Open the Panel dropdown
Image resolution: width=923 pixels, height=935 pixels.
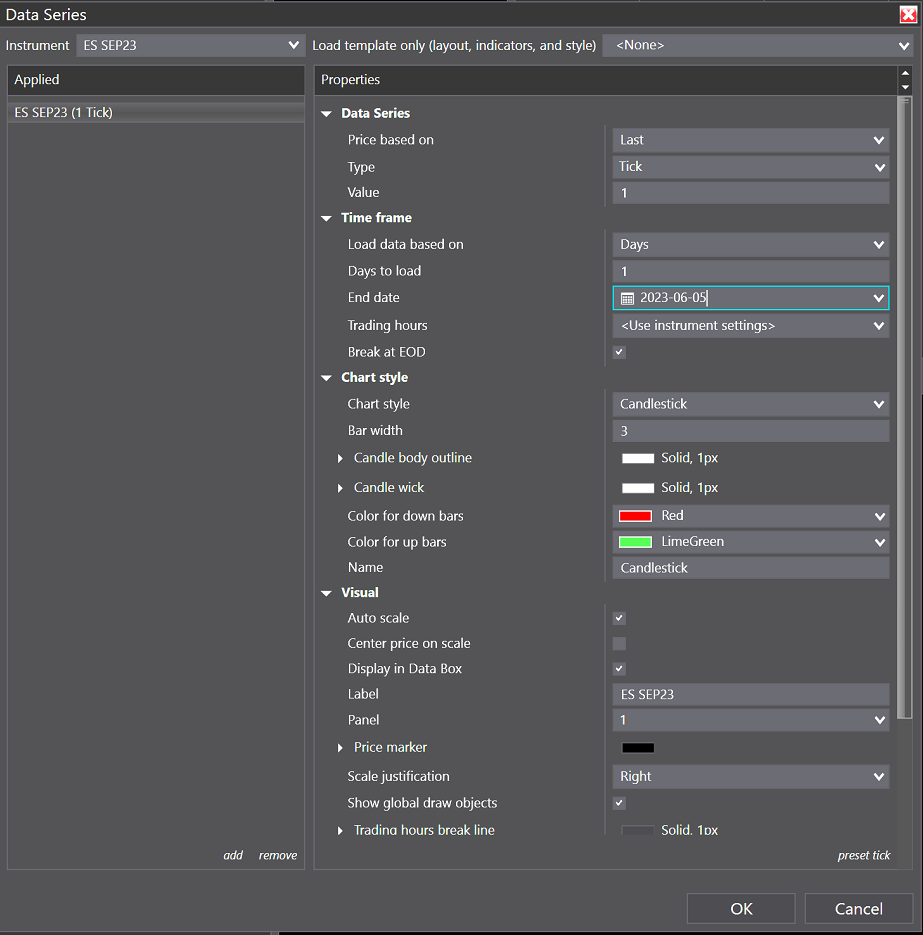(x=751, y=720)
